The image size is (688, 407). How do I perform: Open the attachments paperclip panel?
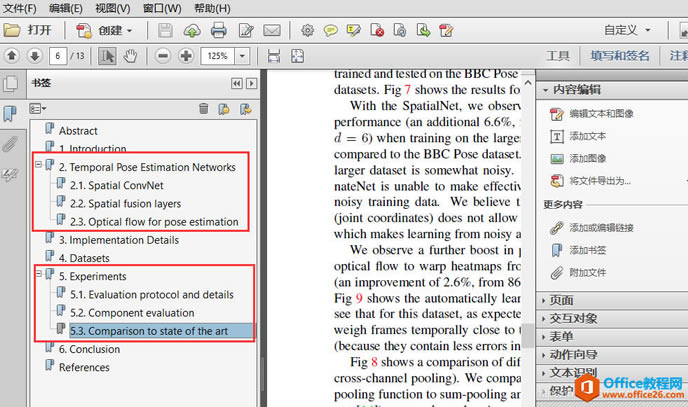pyautogui.click(x=10, y=144)
